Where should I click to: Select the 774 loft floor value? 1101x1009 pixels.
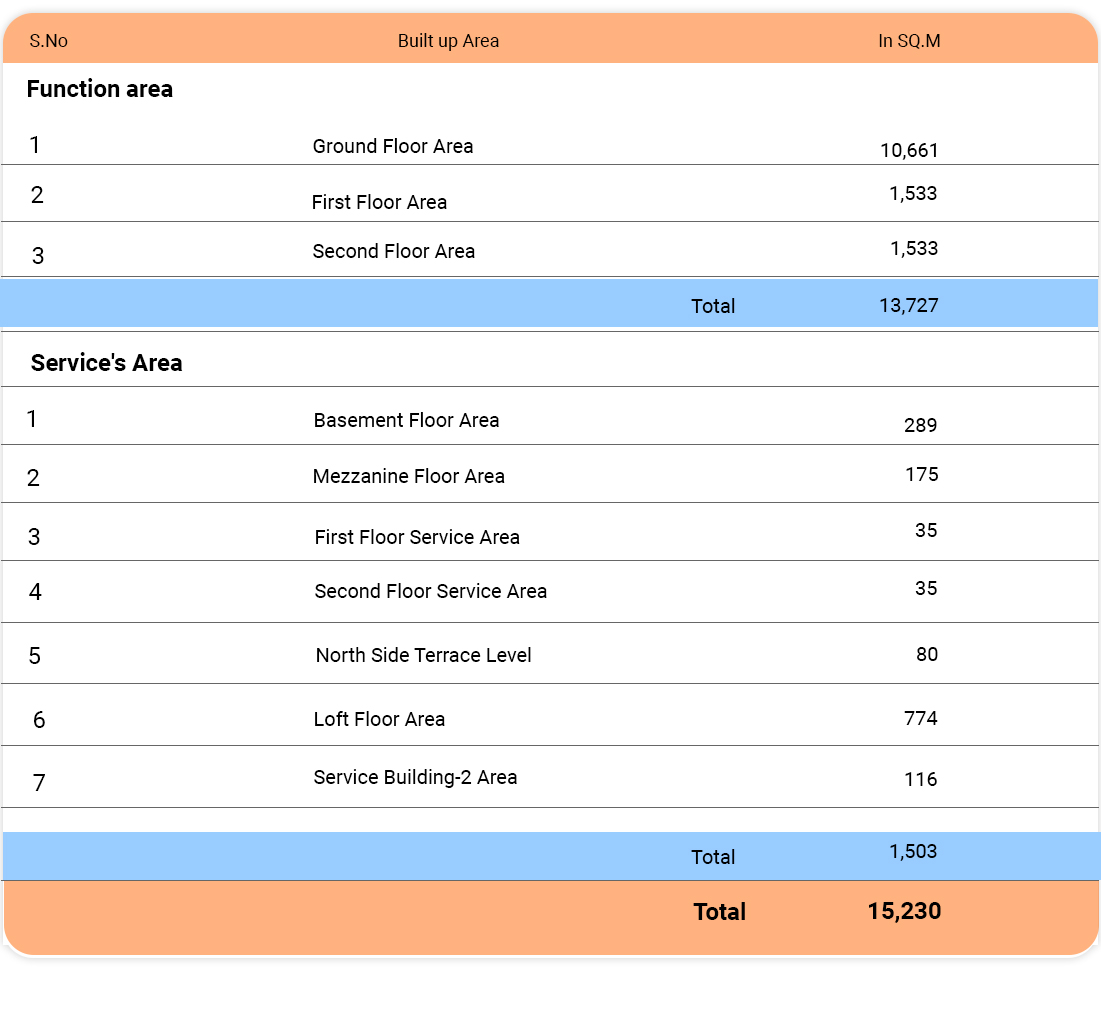pyautogui.click(x=920, y=718)
